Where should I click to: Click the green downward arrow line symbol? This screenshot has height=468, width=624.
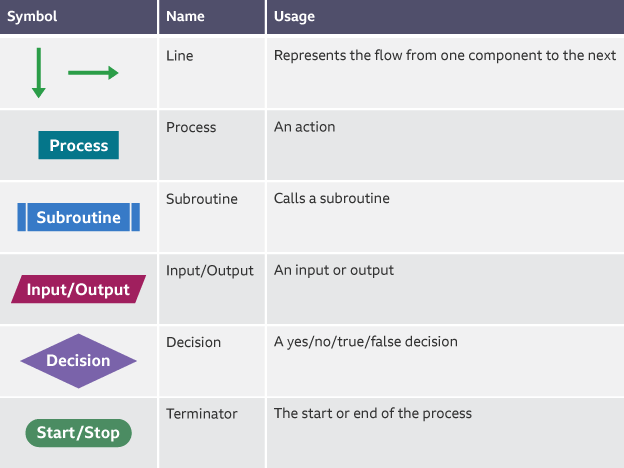coord(39,74)
